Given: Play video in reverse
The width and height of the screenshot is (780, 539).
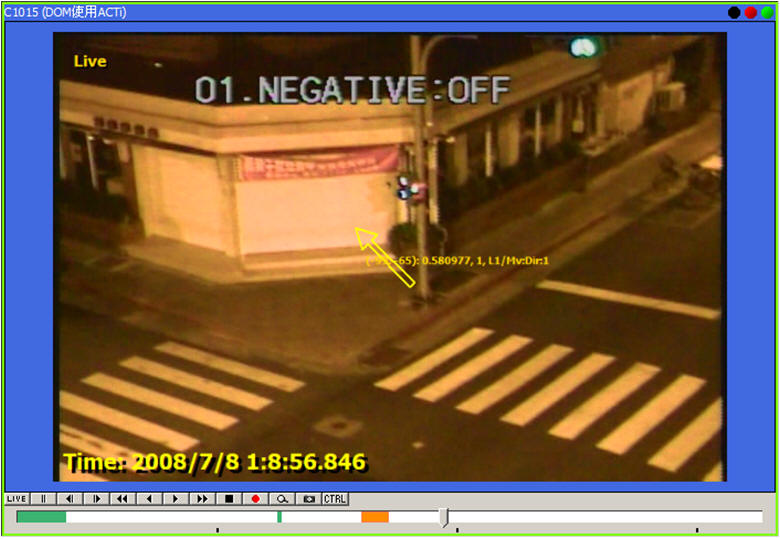Looking at the screenshot, I should click(x=149, y=498).
